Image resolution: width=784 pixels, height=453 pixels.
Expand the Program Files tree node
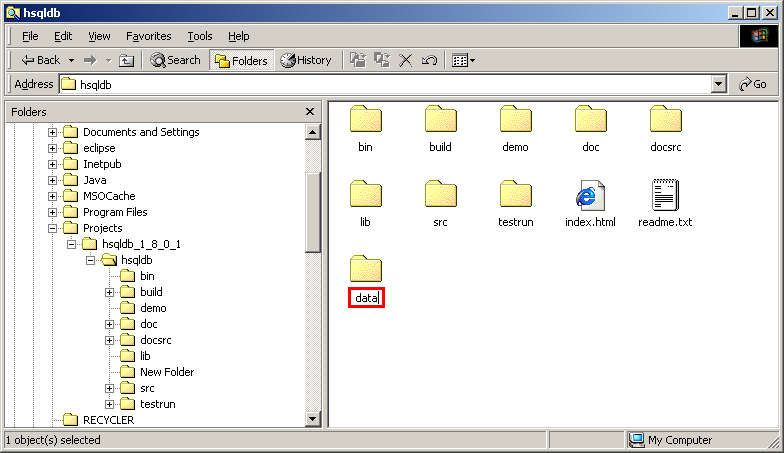53,212
